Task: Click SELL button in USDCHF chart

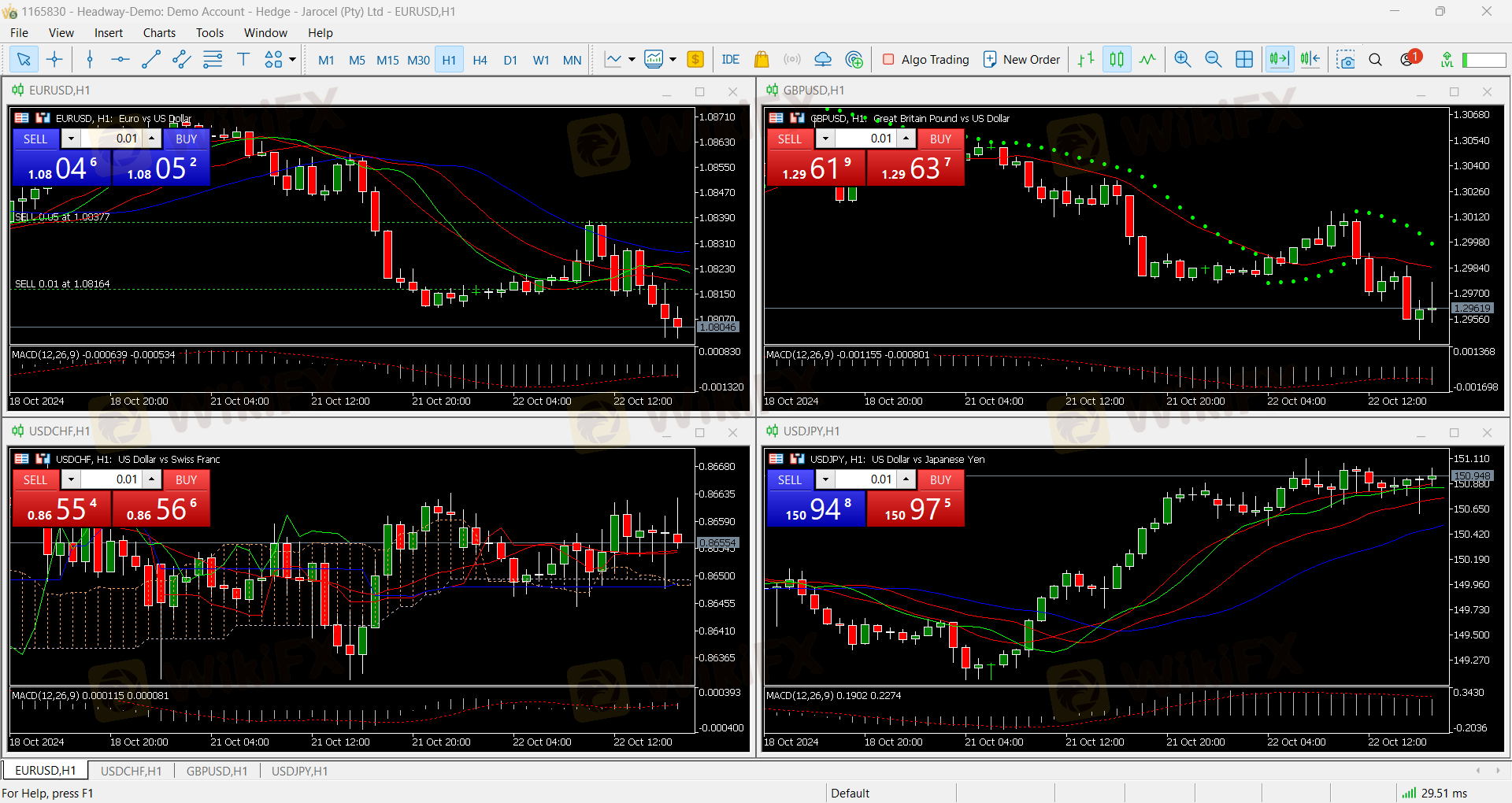Action: point(35,479)
